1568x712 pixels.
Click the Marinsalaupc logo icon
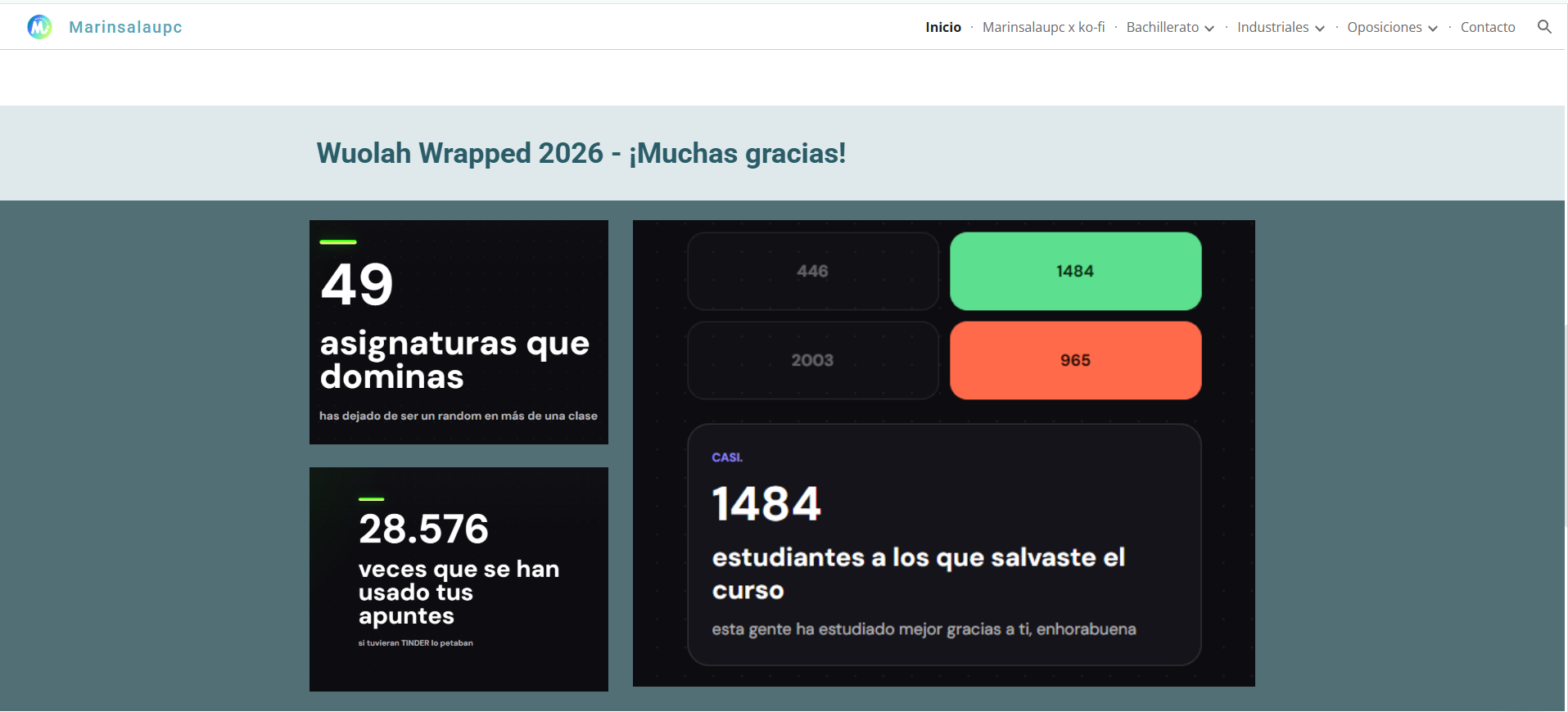[39, 27]
